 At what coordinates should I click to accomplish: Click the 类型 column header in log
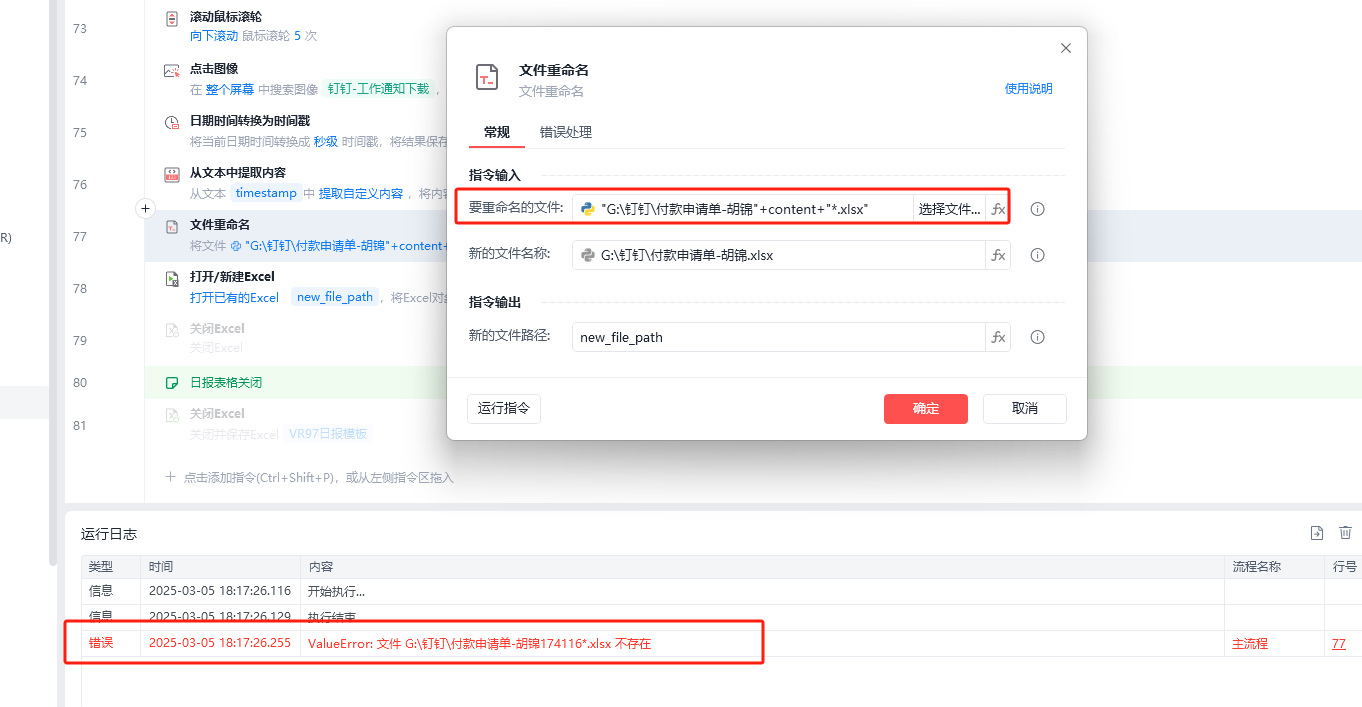tap(101, 567)
